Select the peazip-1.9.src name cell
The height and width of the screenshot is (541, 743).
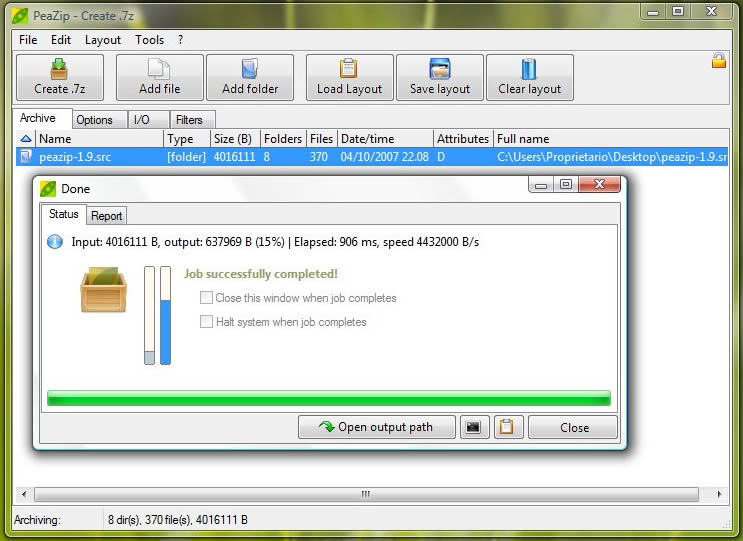coord(75,157)
